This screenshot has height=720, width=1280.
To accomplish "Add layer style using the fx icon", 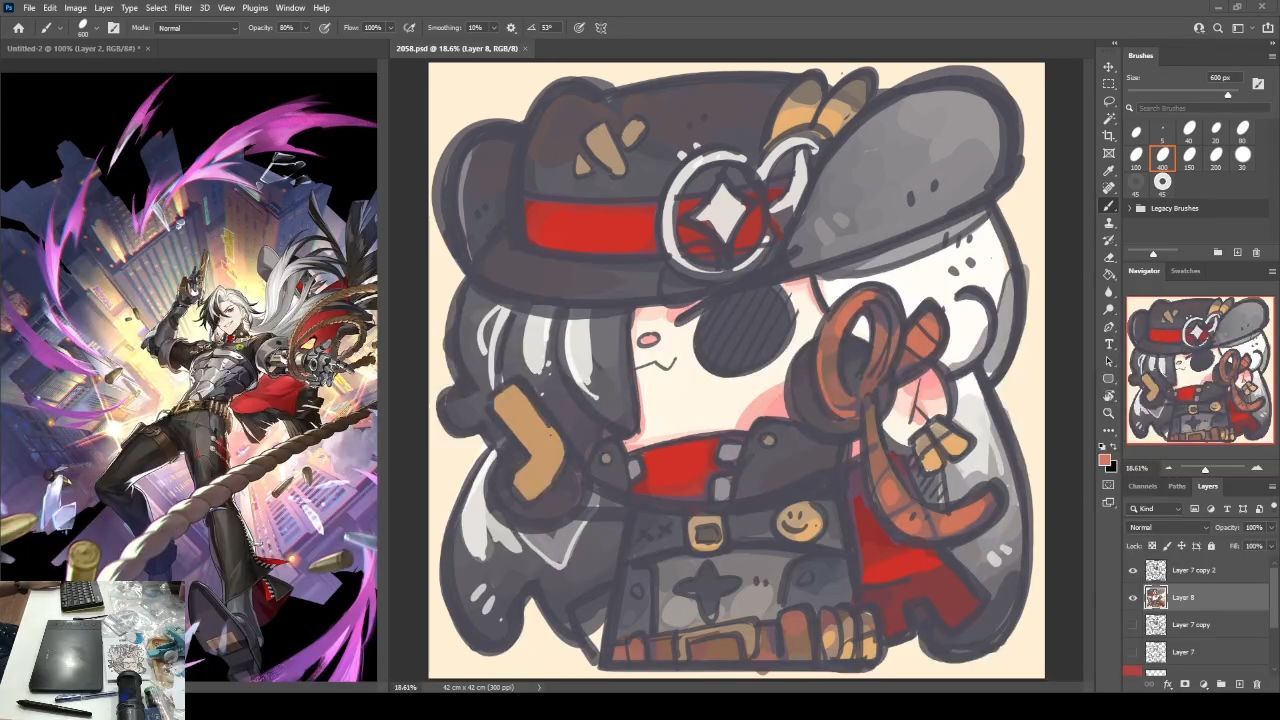I will coord(1167,685).
